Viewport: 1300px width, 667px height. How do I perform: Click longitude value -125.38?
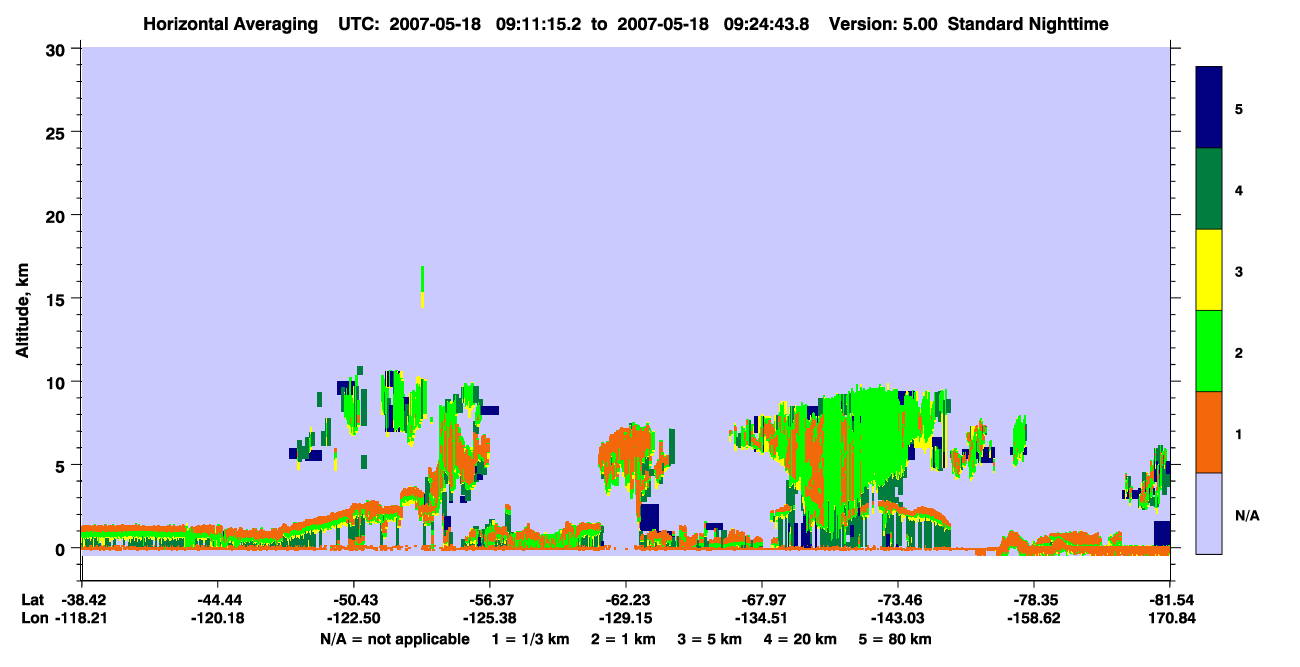[489, 618]
